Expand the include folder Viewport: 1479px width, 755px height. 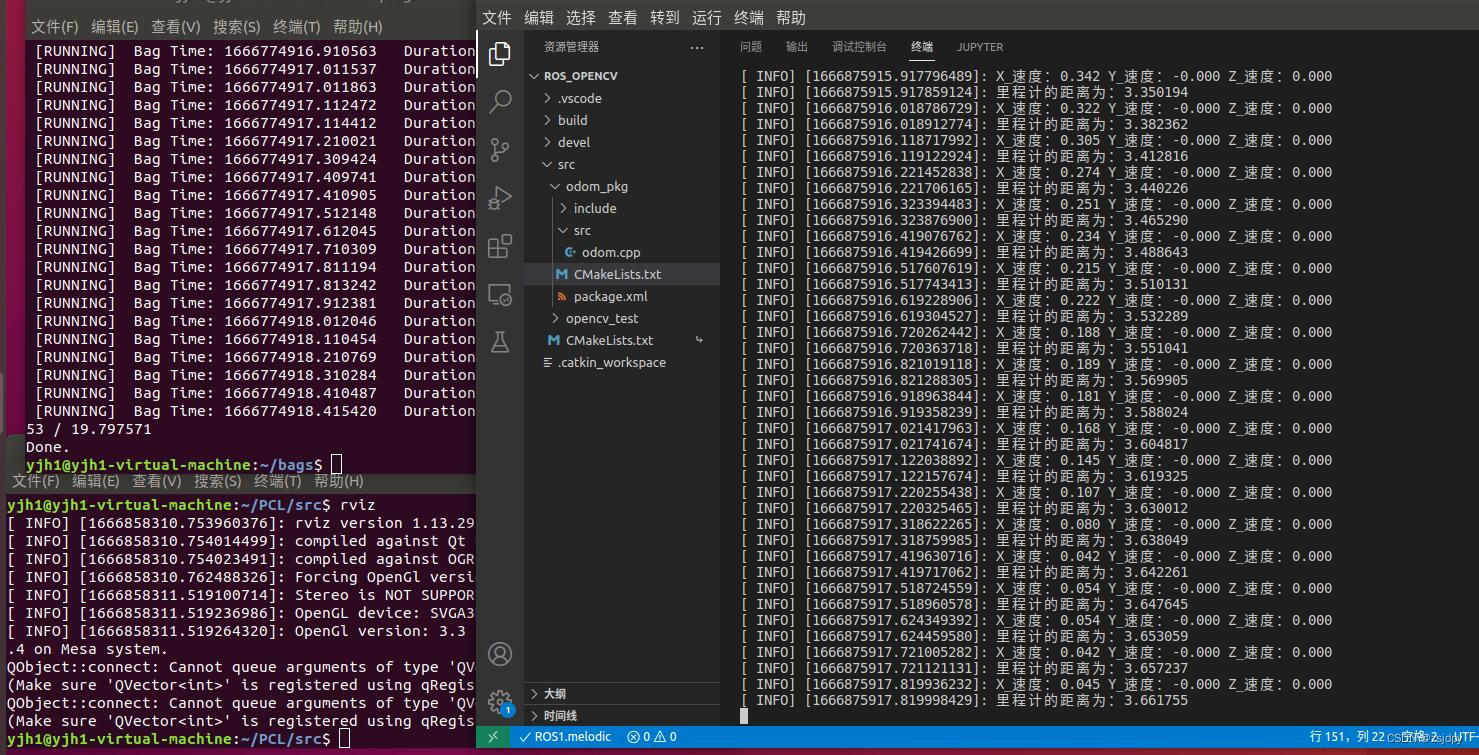(x=563, y=208)
